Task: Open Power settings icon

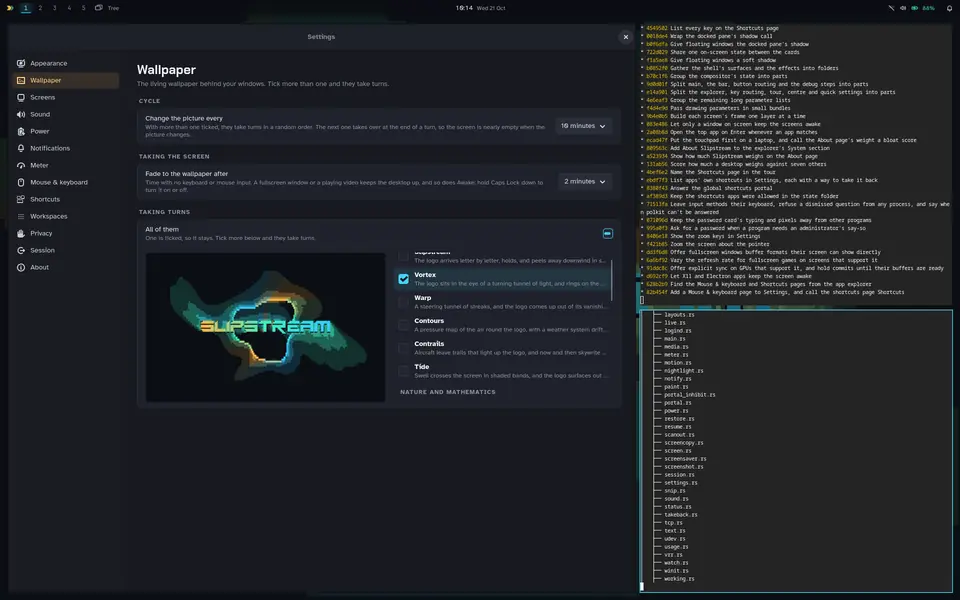Action: click(21, 131)
